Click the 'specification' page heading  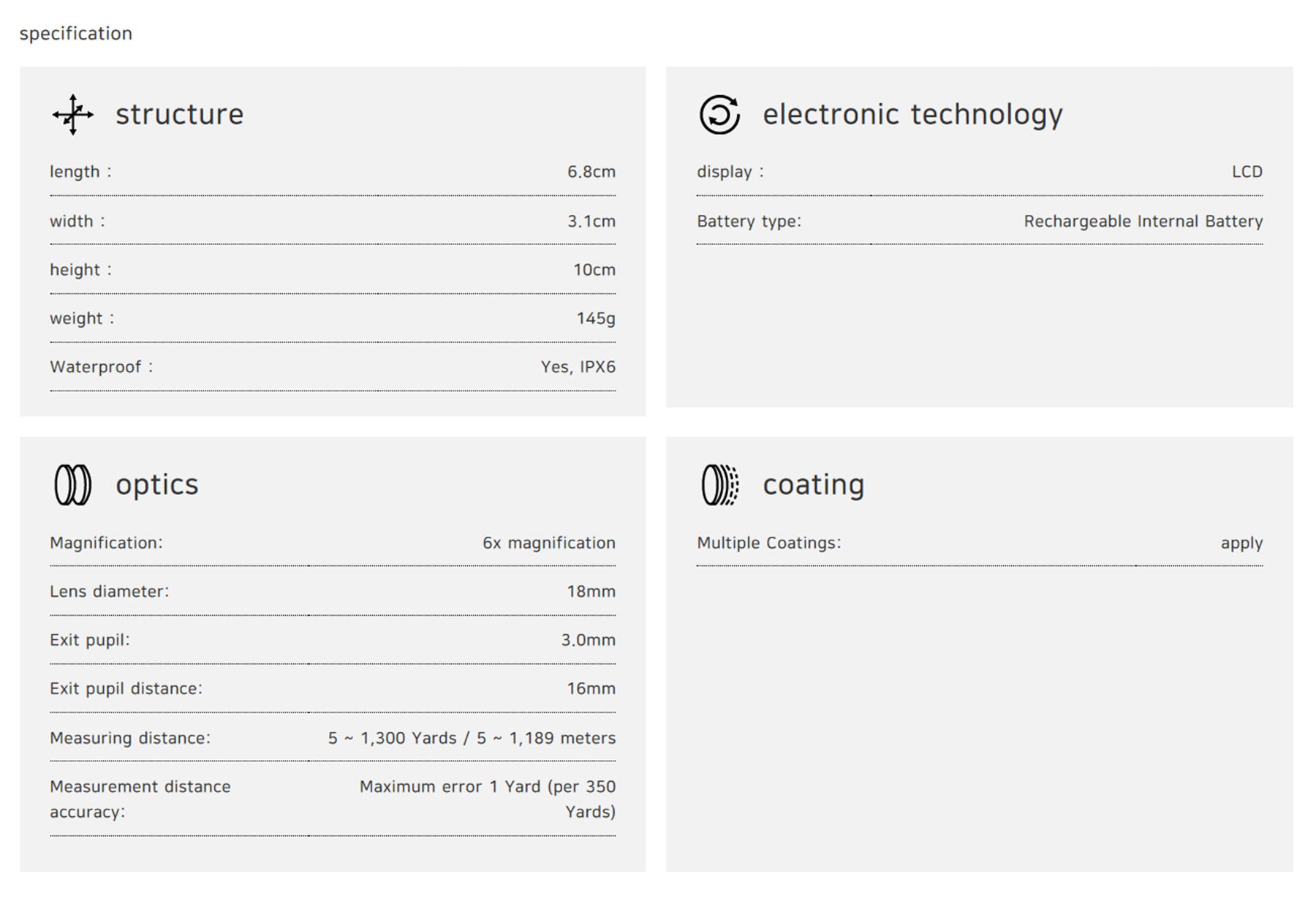76,34
